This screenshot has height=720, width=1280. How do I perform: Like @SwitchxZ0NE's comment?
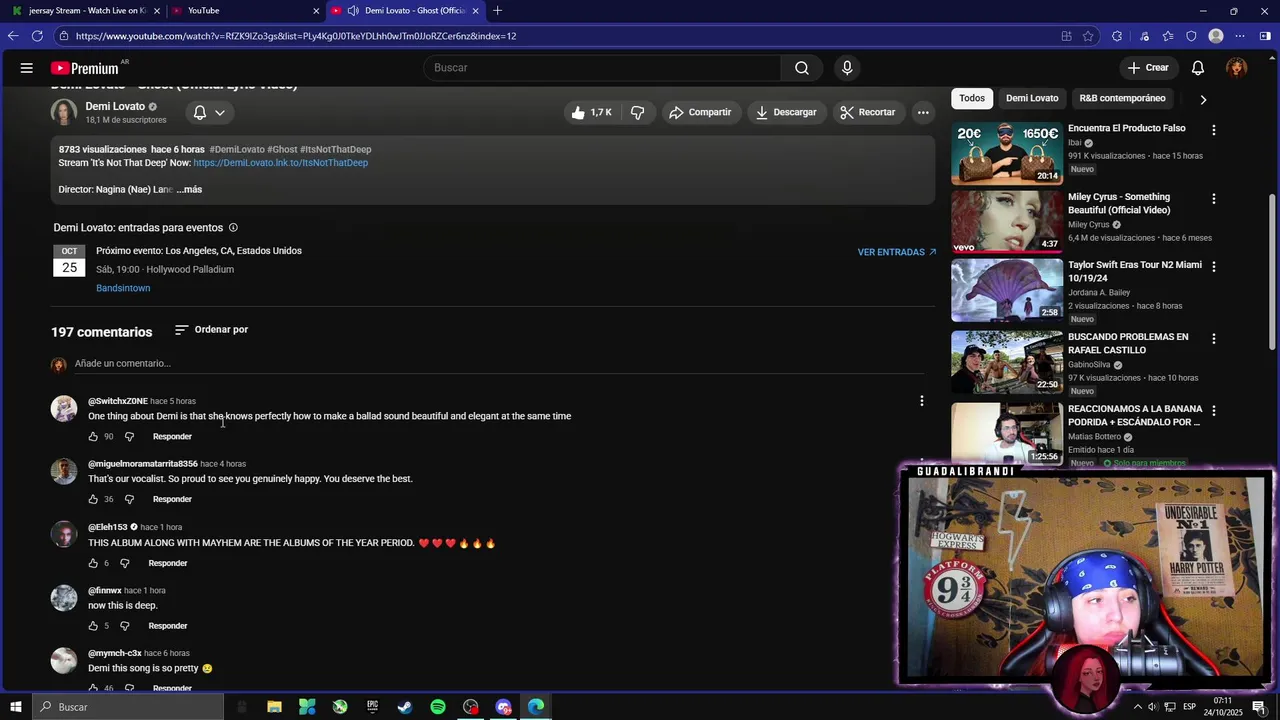(93, 437)
